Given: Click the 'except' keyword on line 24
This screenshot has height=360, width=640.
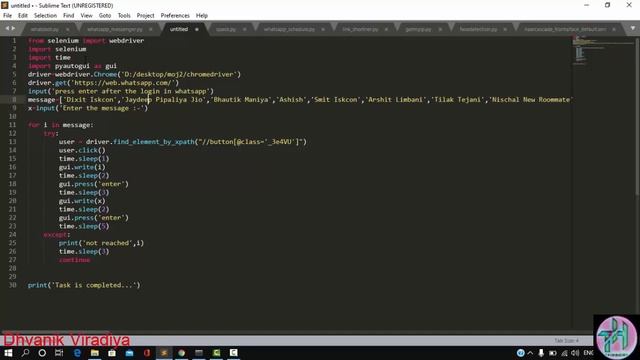Looking at the screenshot, I should (x=55, y=235).
